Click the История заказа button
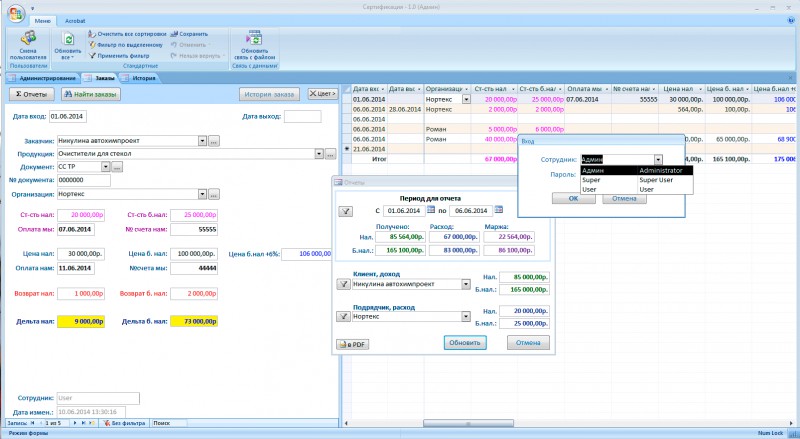 tap(269, 94)
